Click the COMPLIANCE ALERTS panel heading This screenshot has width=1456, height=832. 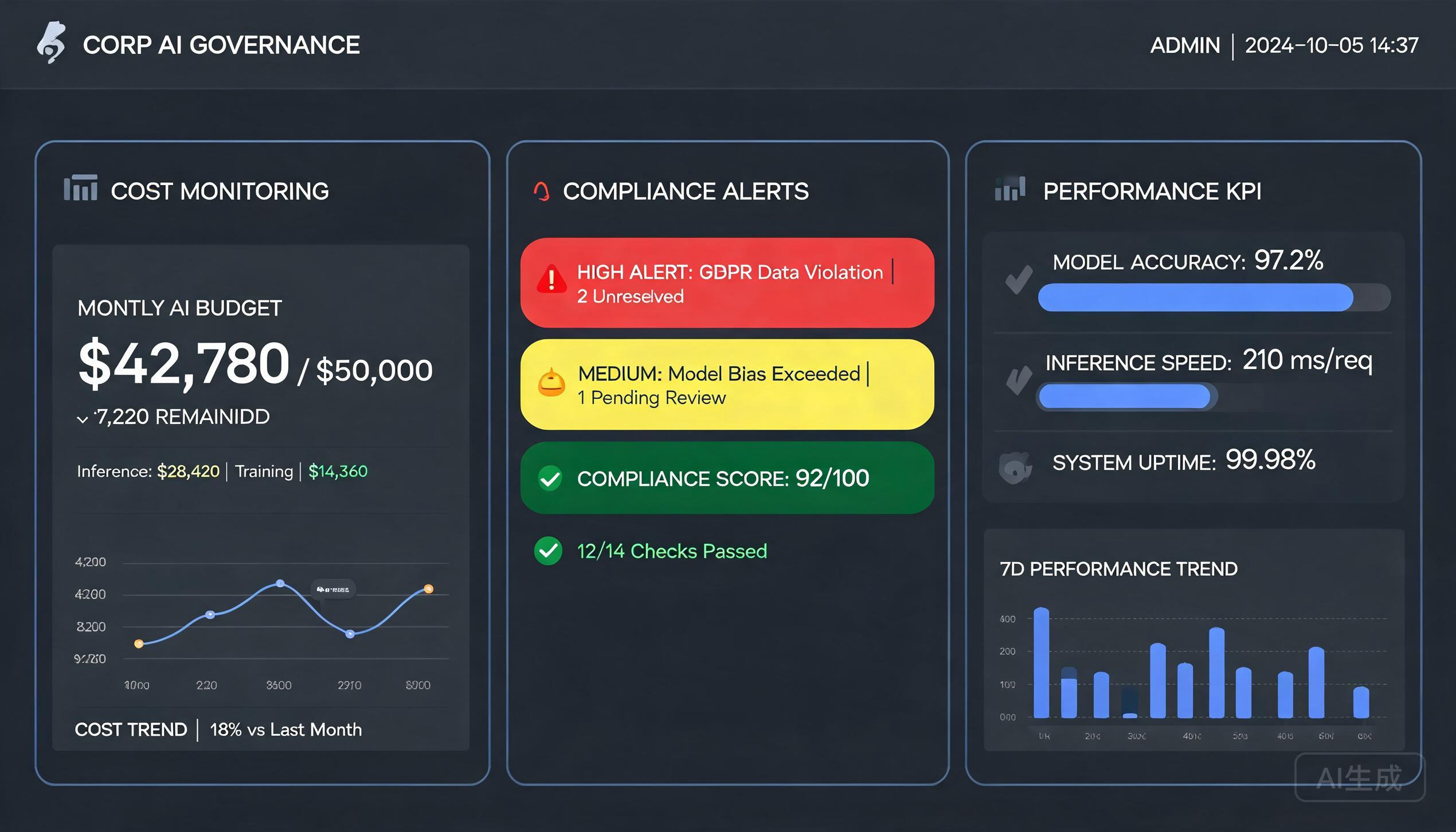(686, 191)
